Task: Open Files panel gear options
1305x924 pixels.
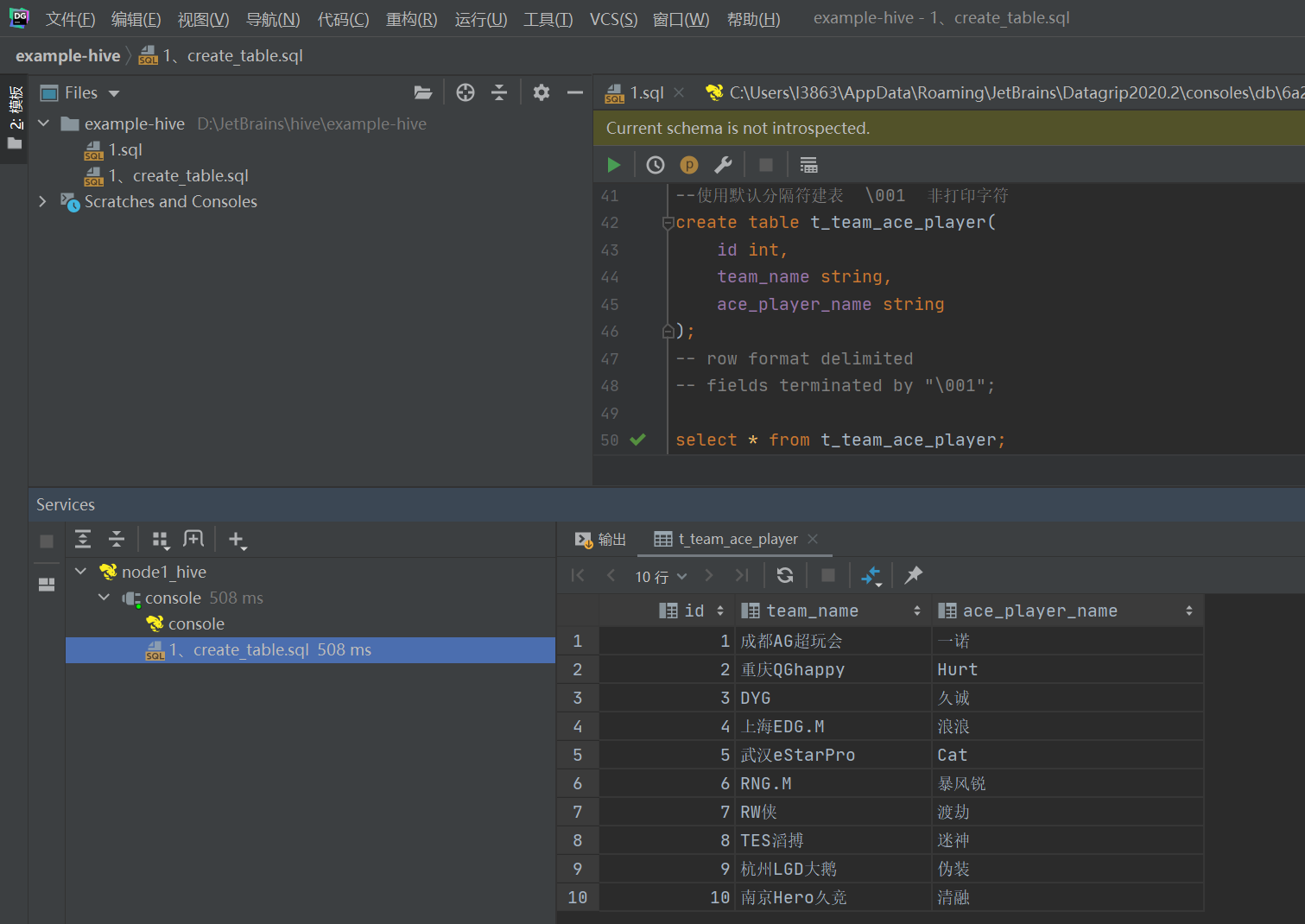Action: pyautogui.click(x=542, y=92)
